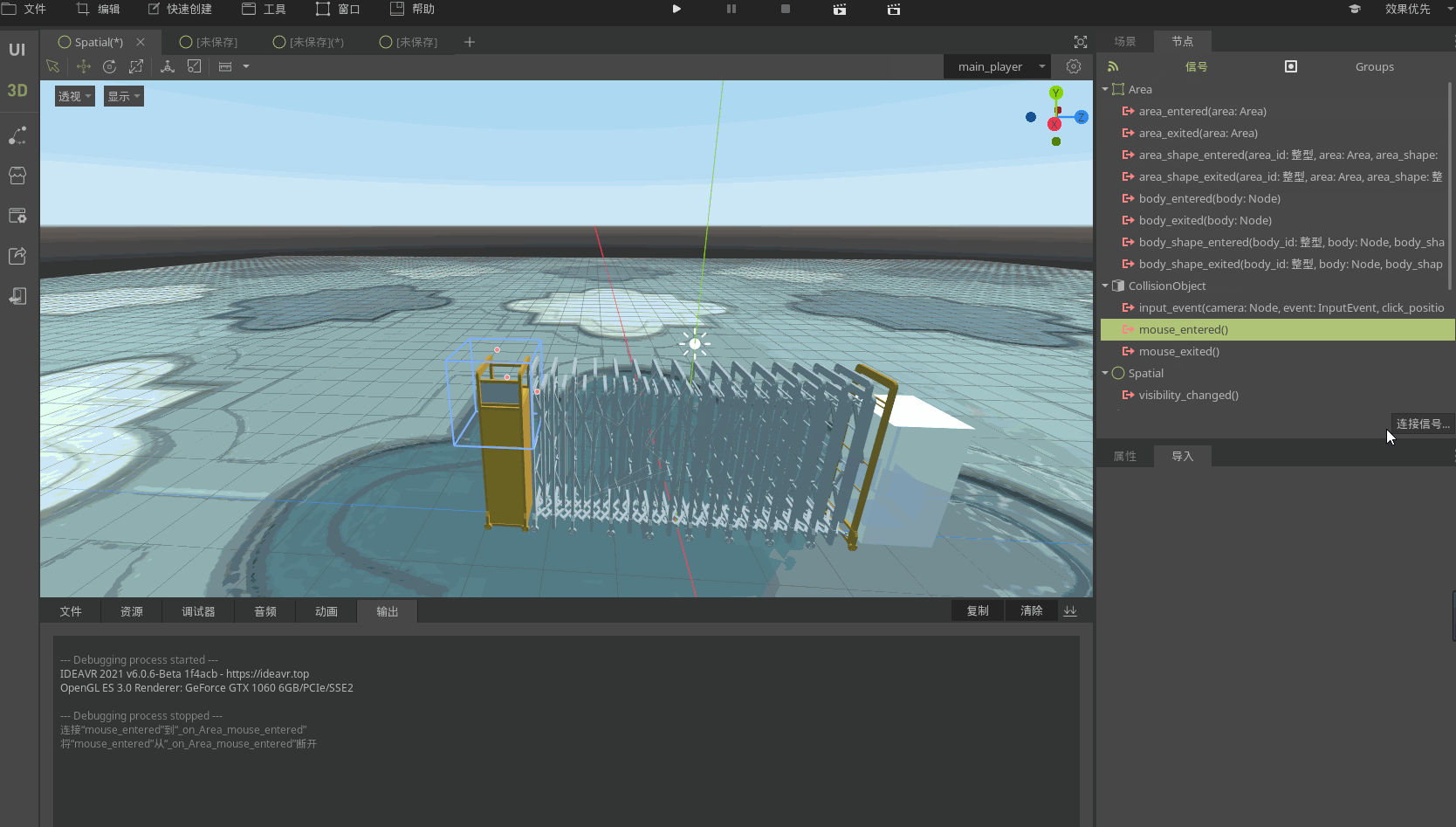
Task: Select the arrow selection tool
Action: [x=52, y=66]
